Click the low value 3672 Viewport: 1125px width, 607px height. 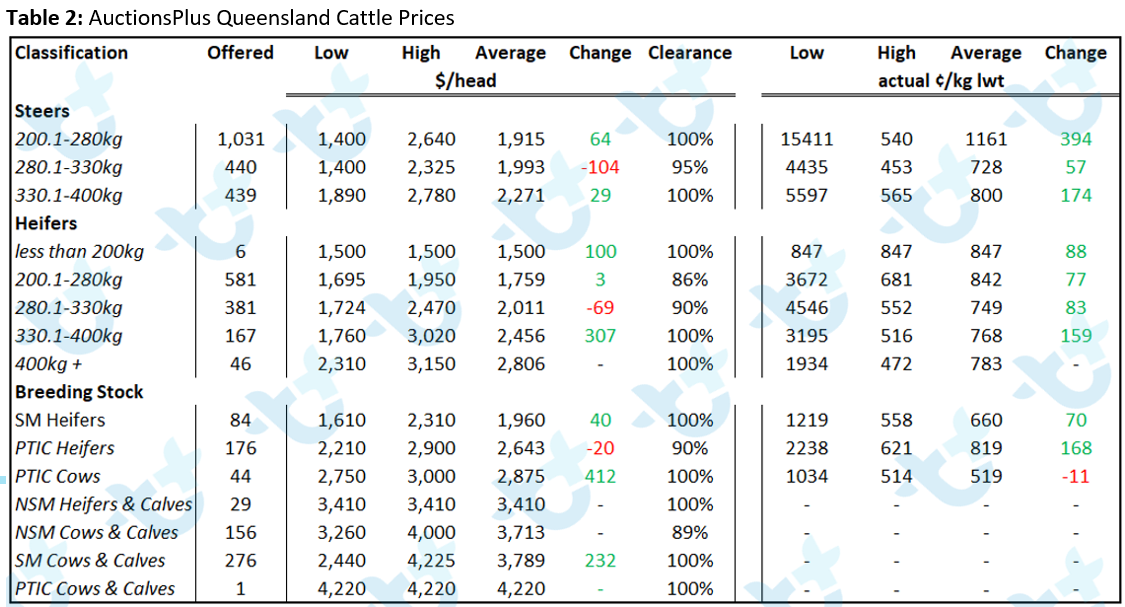(806, 280)
